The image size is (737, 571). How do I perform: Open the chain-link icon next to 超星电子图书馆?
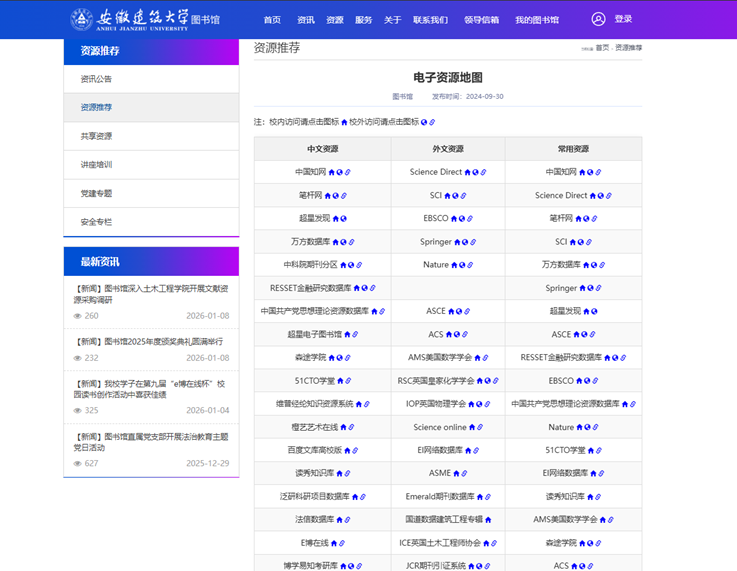point(355,335)
